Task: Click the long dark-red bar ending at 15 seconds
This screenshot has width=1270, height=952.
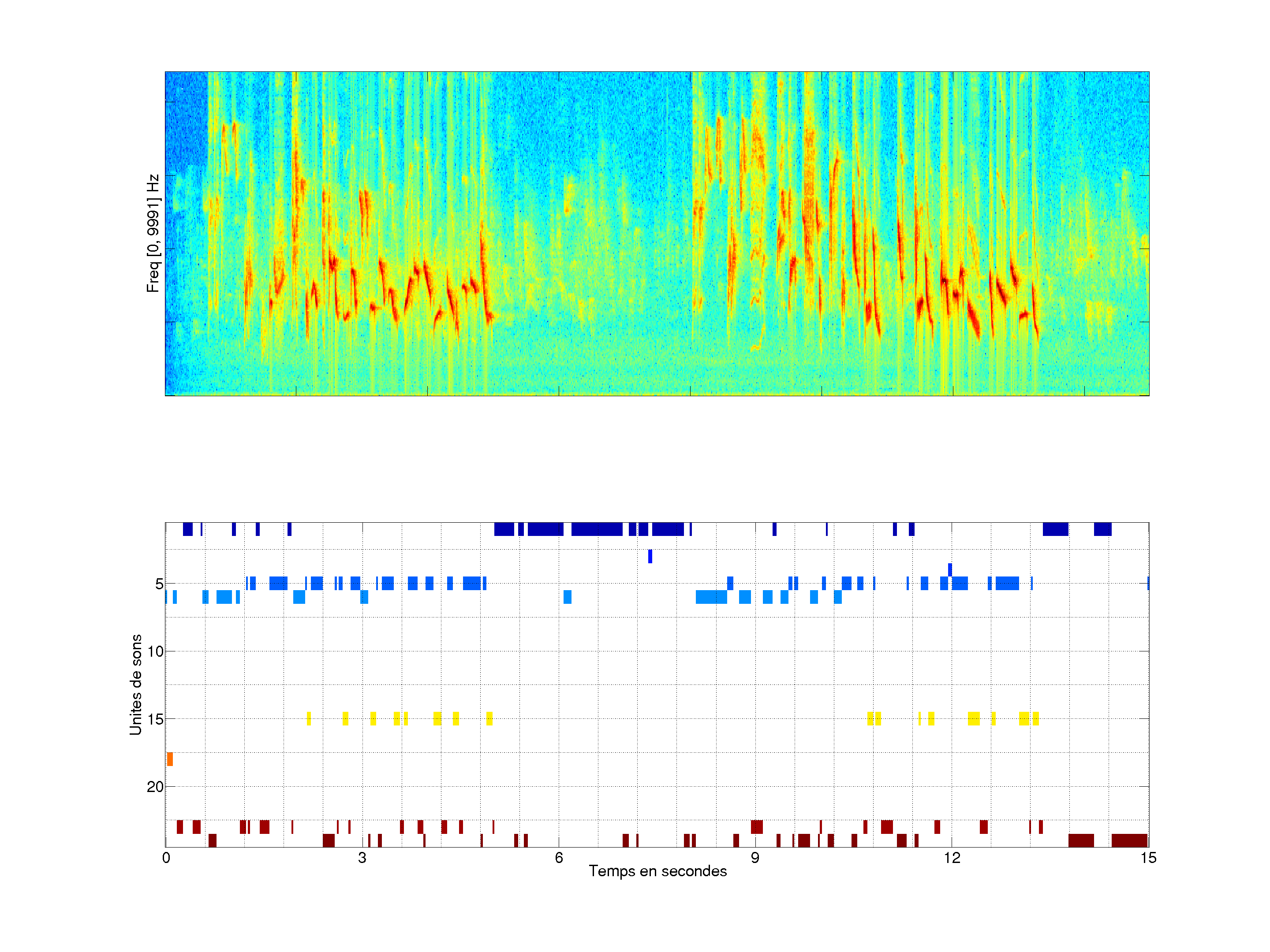Action: point(1129,840)
